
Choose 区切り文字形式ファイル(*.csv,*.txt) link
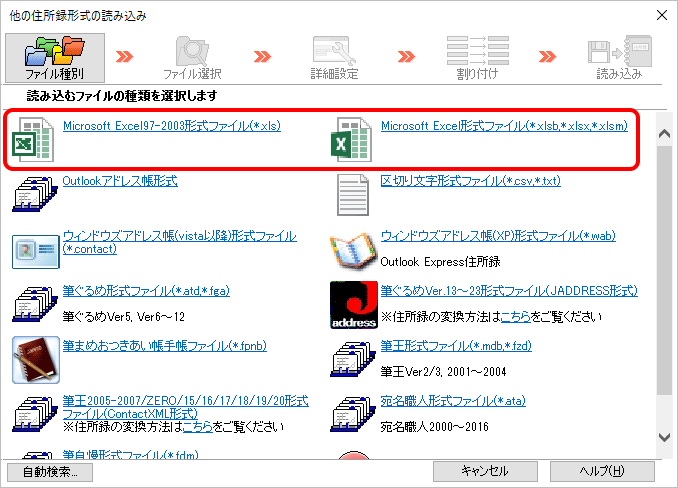470,181
